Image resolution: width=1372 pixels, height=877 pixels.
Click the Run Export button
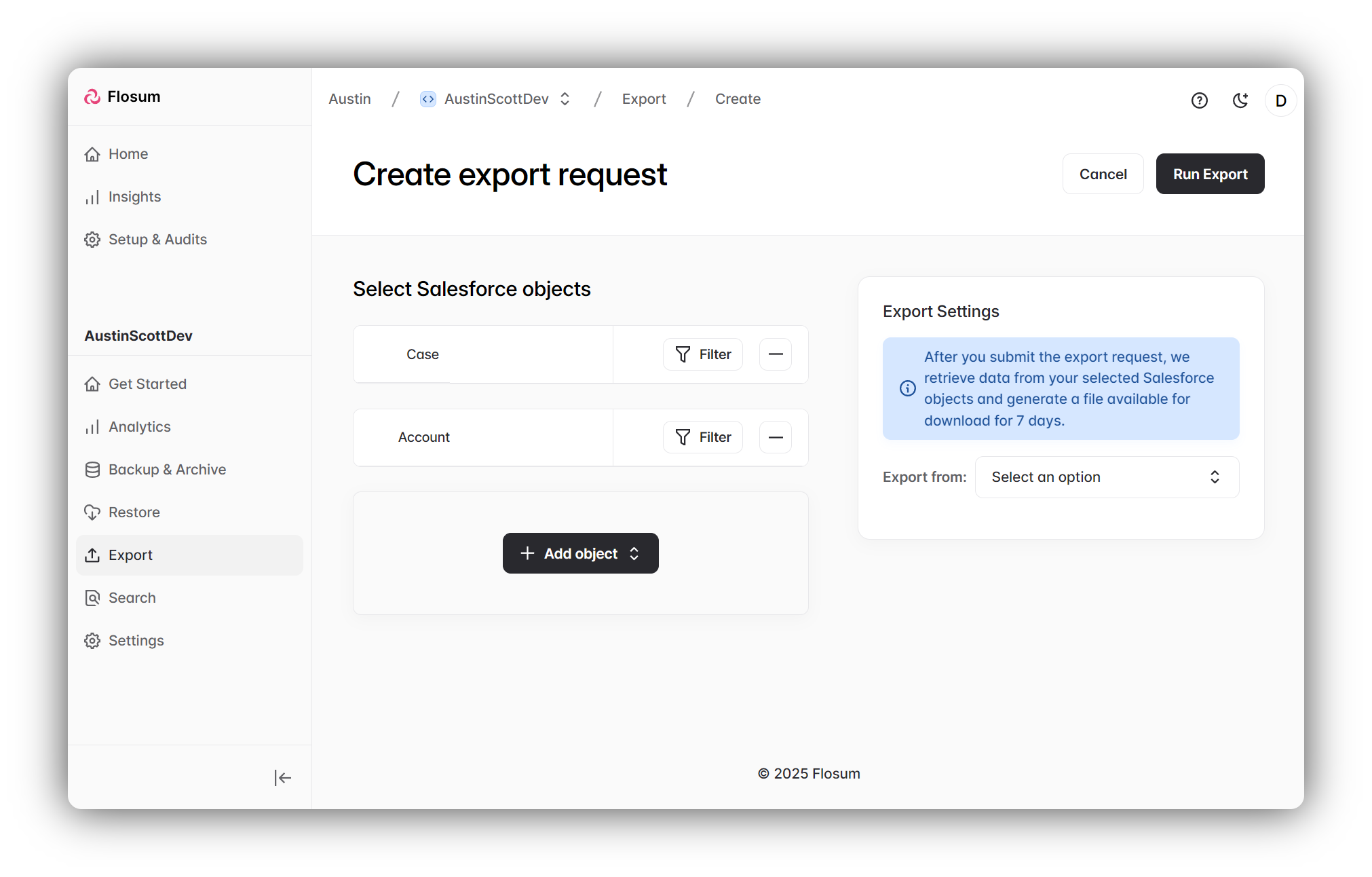click(1209, 174)
